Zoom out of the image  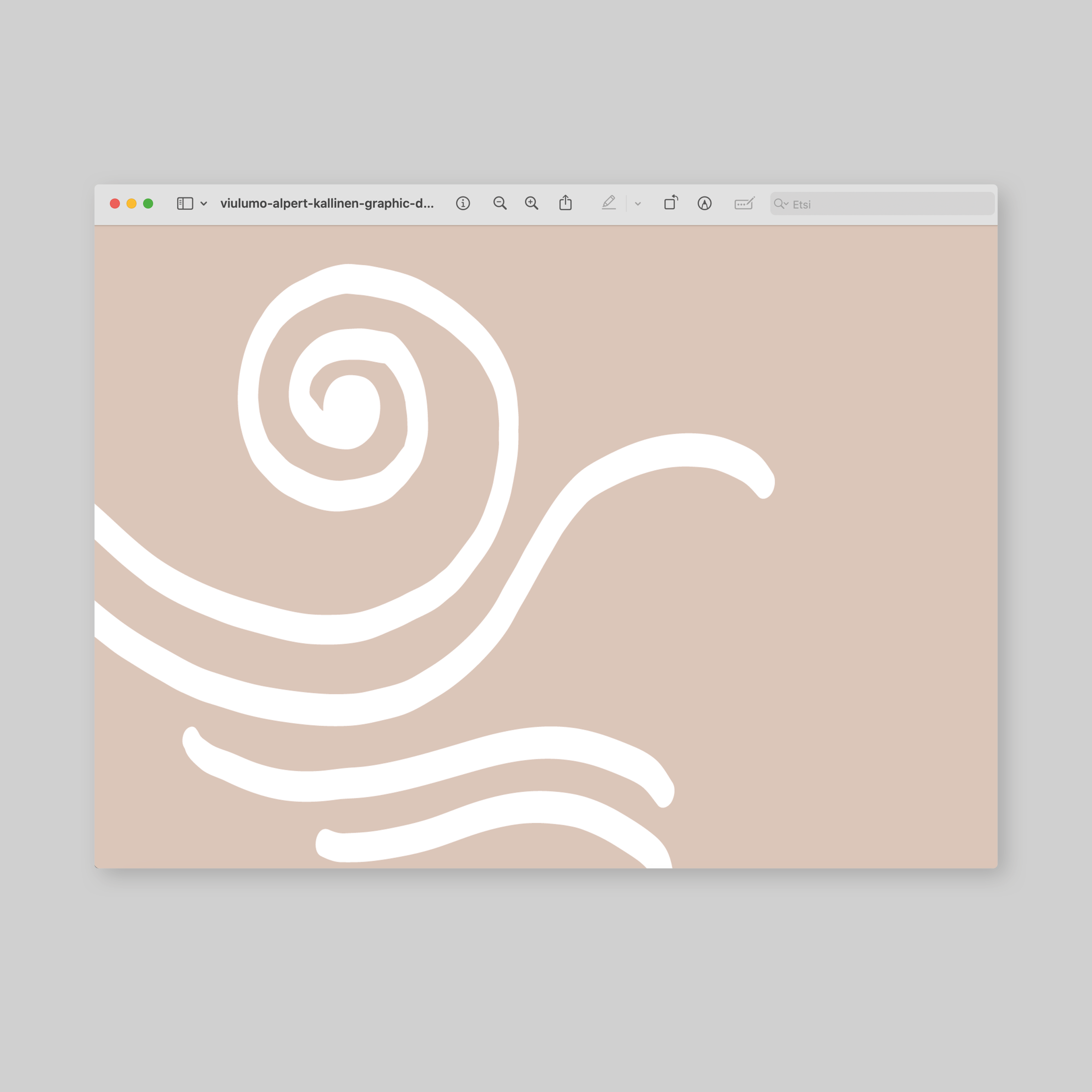(500, 203)
